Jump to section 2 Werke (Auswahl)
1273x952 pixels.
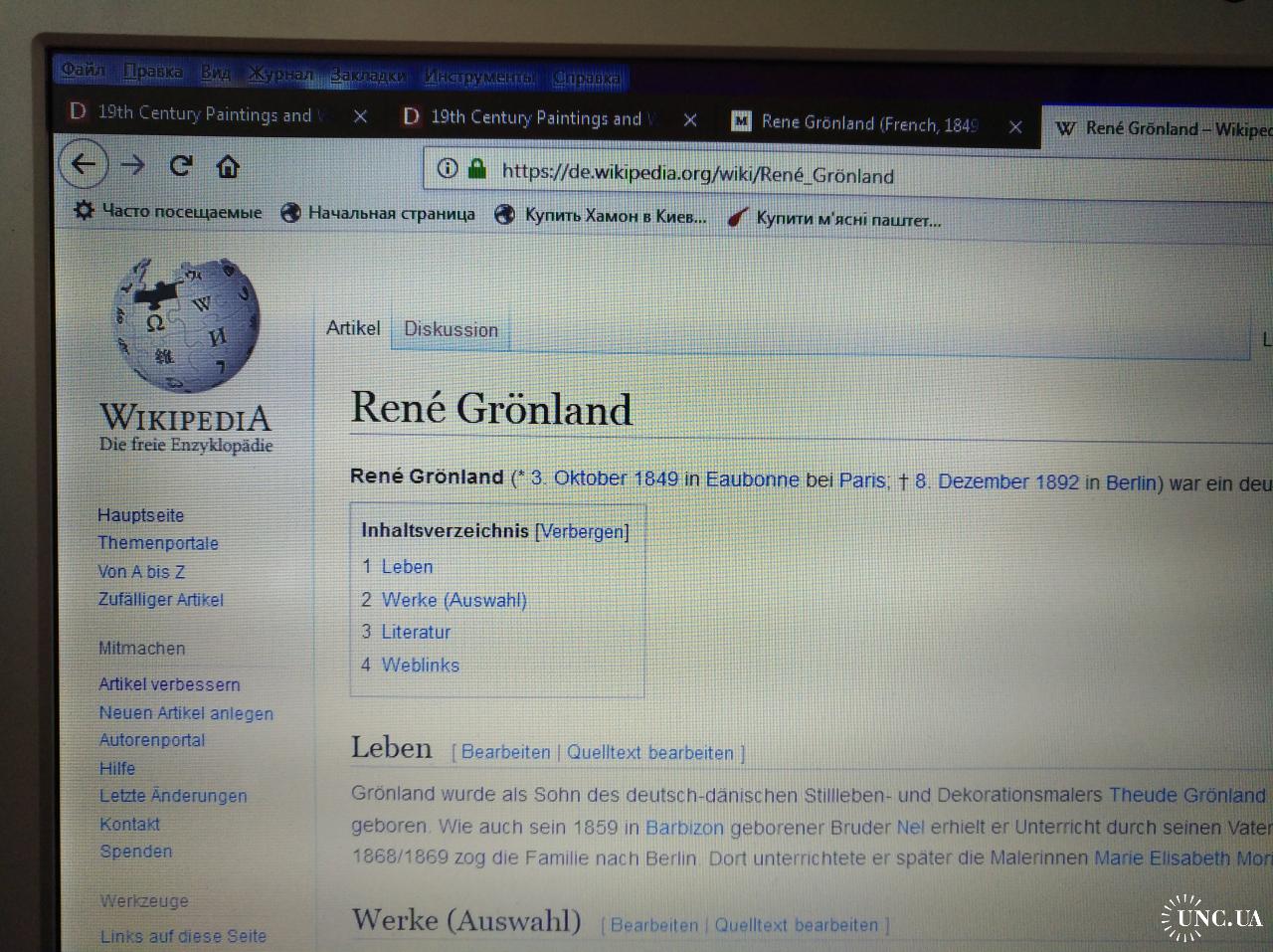[x=444, y=599]
